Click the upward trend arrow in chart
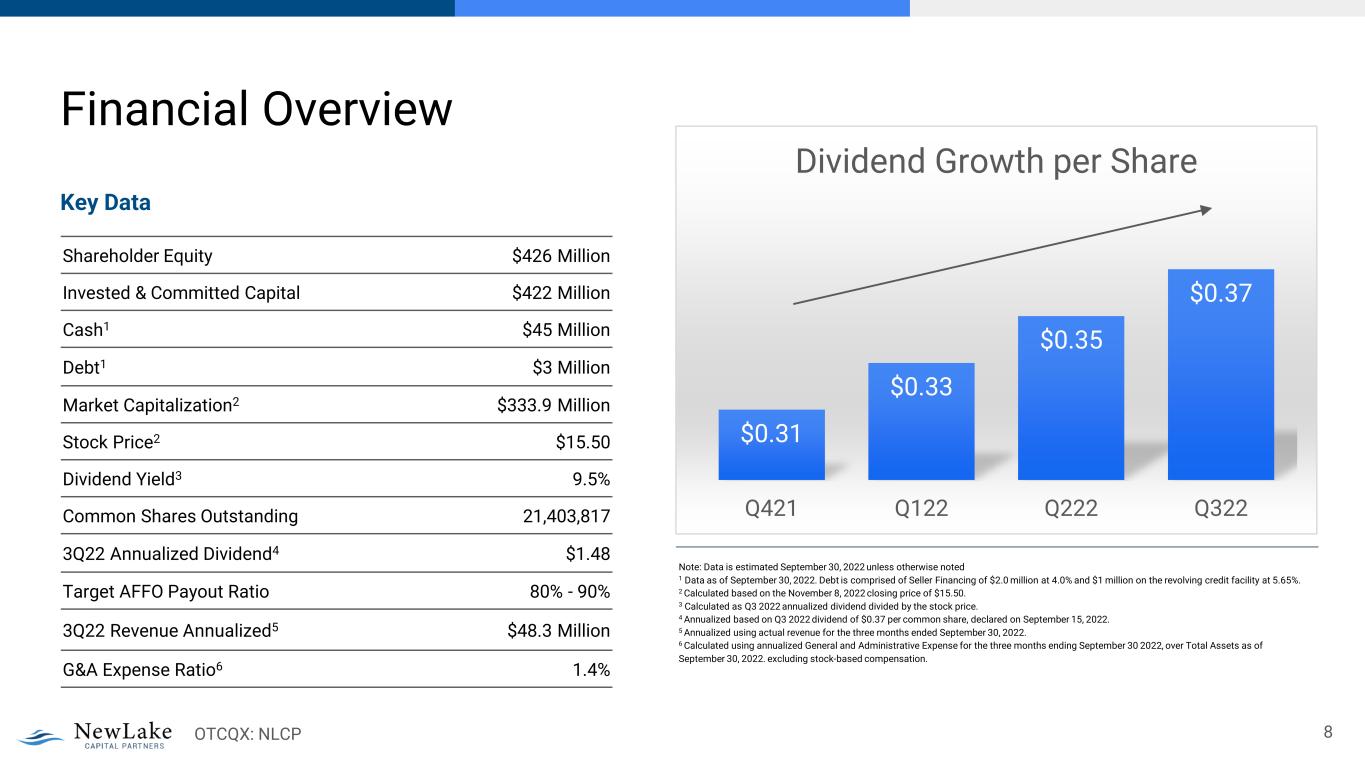Screen dimensions: 1365x768 1000,255
